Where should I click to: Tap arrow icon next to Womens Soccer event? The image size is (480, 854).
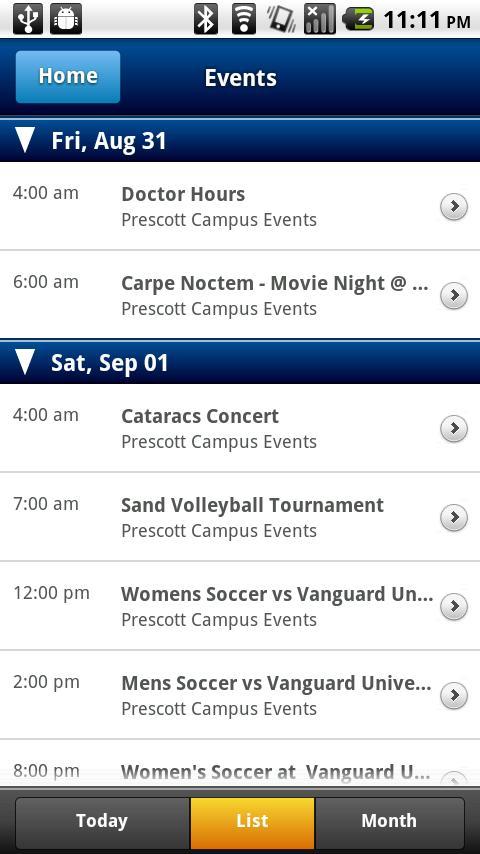point(454,607)
